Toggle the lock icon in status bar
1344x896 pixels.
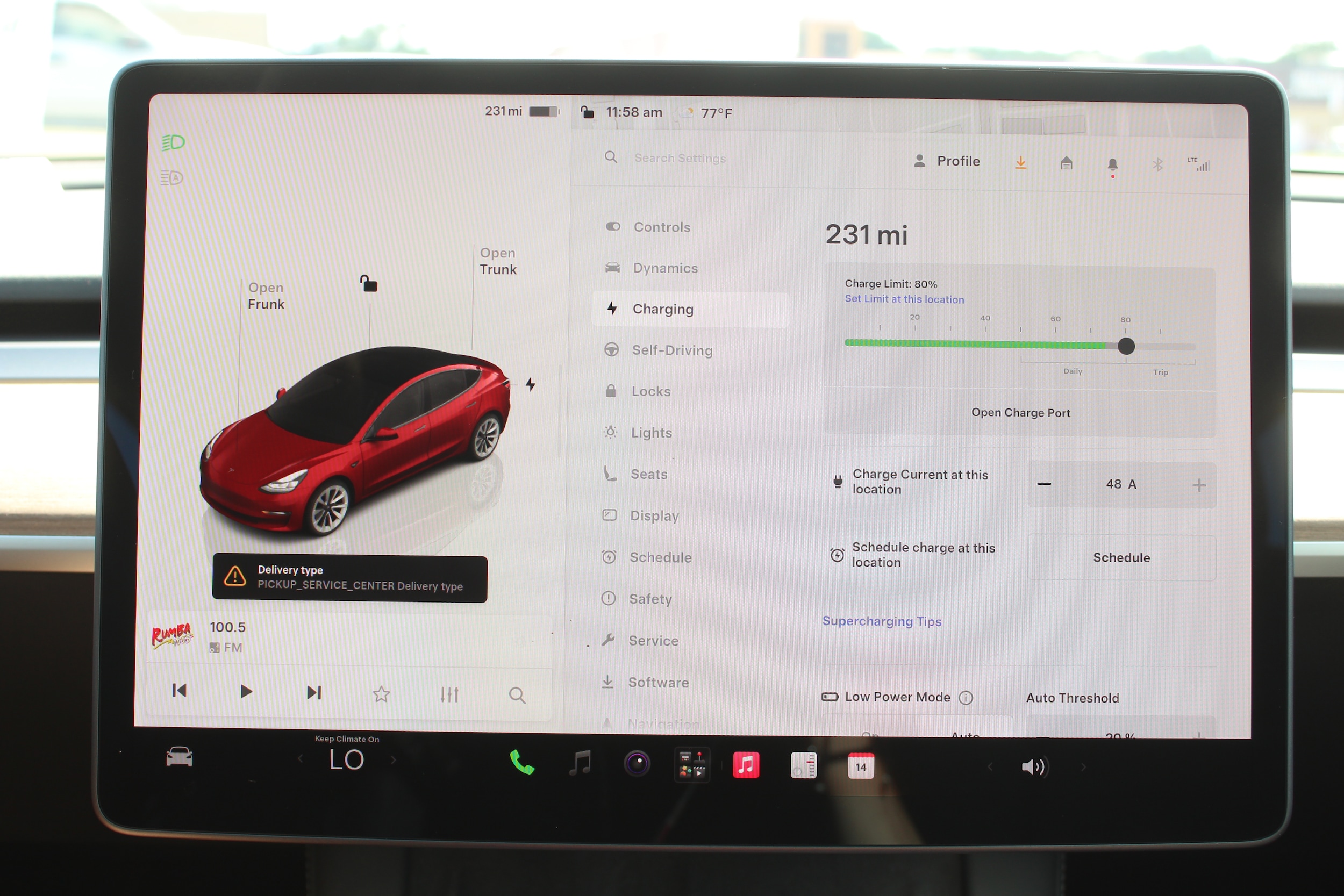[588, 112]
